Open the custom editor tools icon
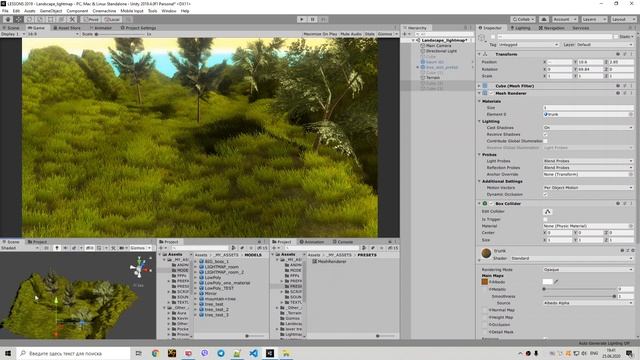Viewport: 640px width, 360px height. (72, 19)
